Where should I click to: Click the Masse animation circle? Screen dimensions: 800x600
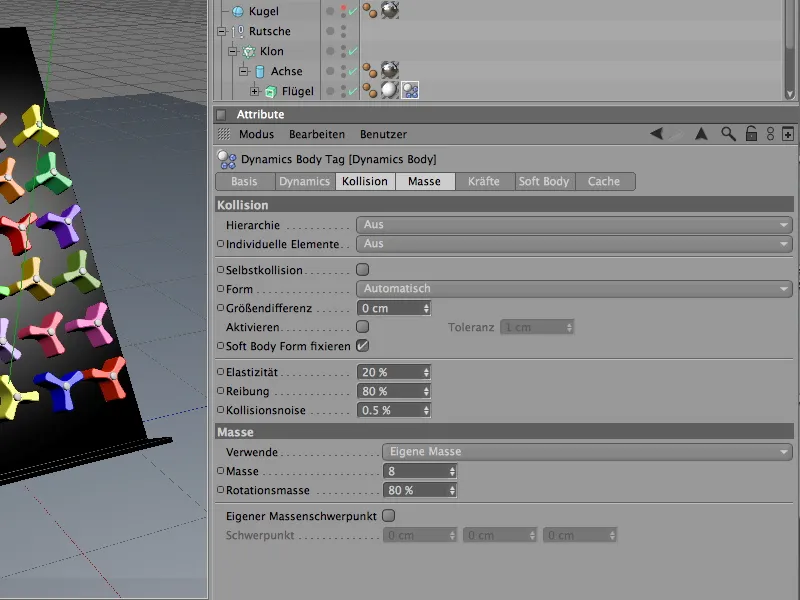pos(220,470)
